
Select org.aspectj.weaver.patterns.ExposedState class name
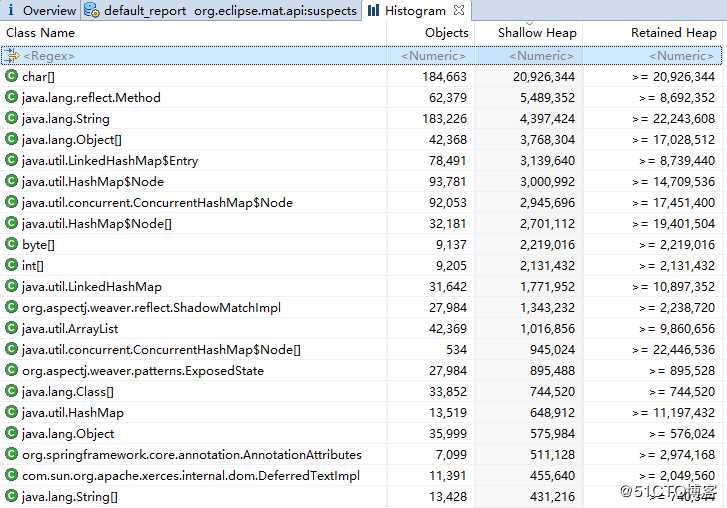pyautogui.click(x=143, y=370)
